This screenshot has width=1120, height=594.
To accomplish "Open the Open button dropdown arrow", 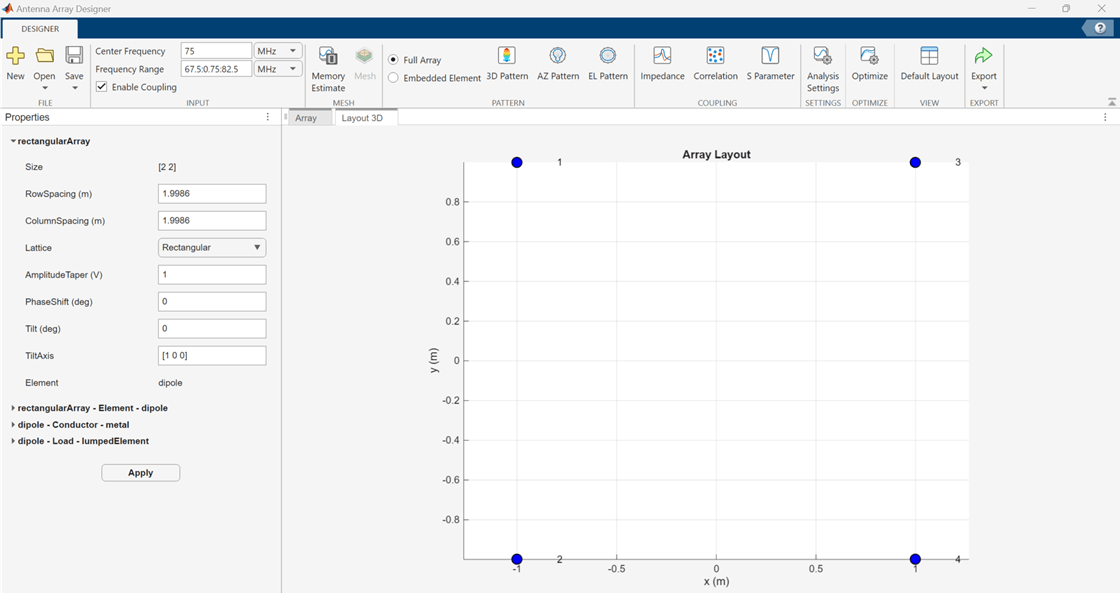I will 44,88.
